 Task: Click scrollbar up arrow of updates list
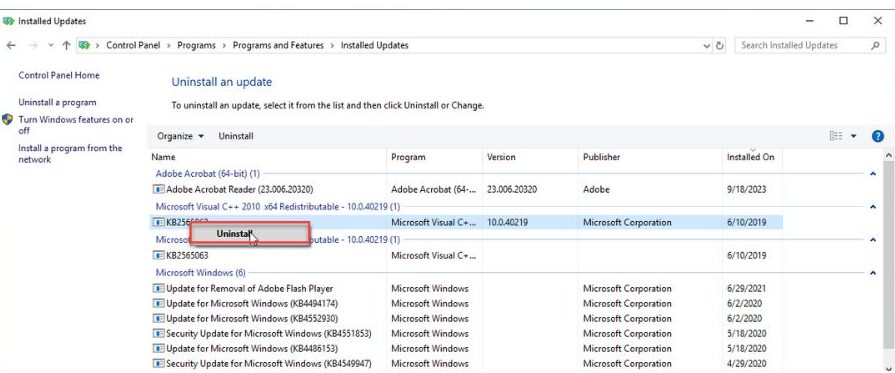(x=889, y=155)
